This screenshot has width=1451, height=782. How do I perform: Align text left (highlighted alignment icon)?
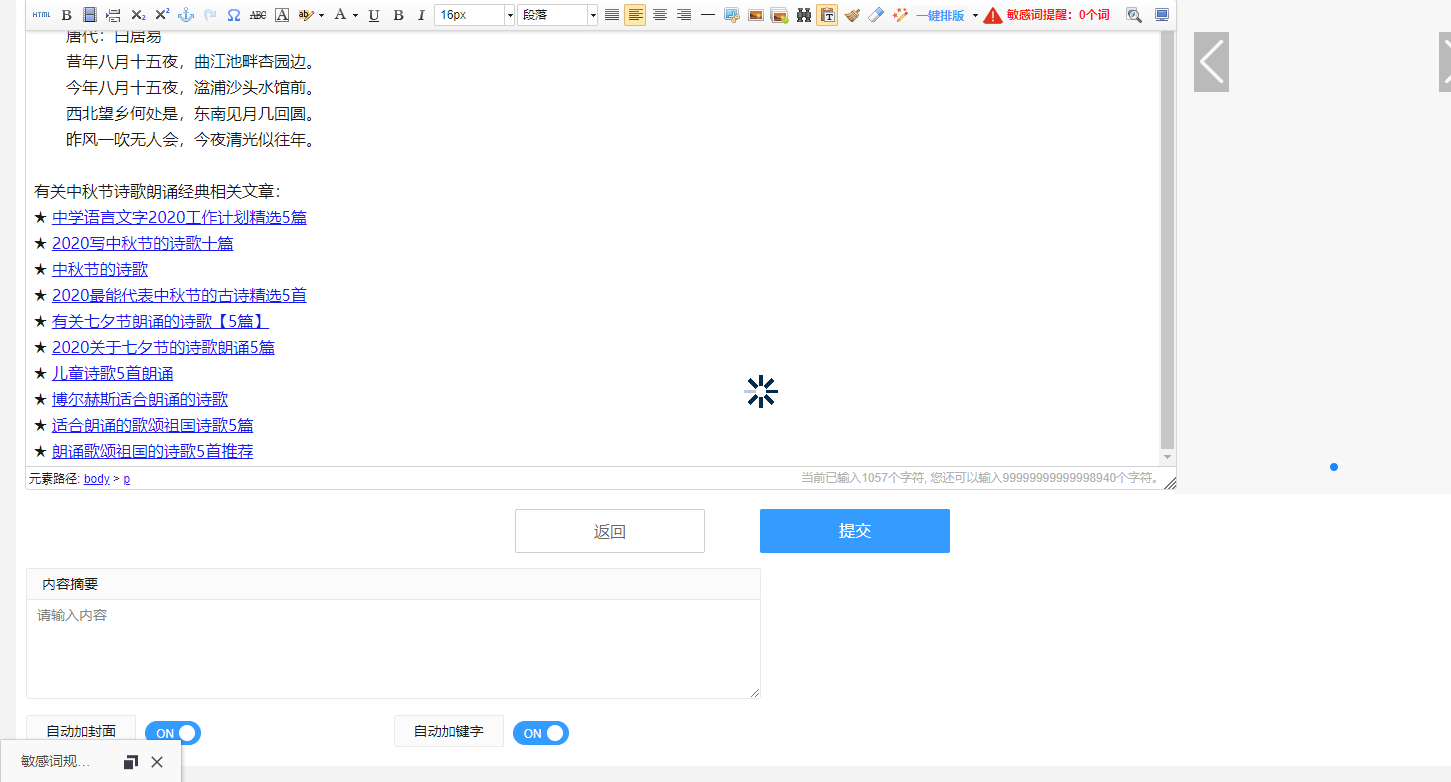pos(635,15)
